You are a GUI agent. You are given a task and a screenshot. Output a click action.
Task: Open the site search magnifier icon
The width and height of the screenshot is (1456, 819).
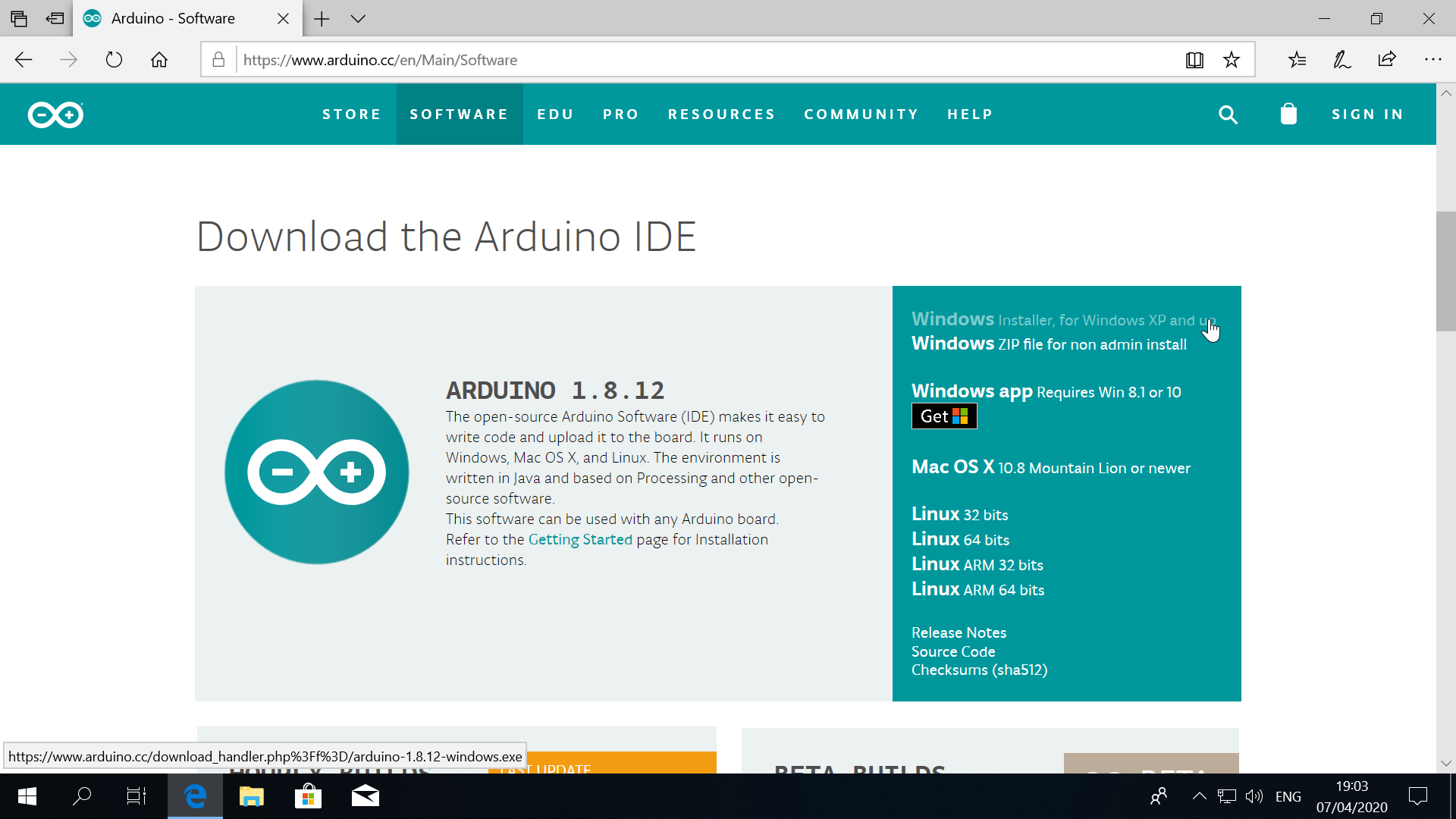(x=1228, y=115)
